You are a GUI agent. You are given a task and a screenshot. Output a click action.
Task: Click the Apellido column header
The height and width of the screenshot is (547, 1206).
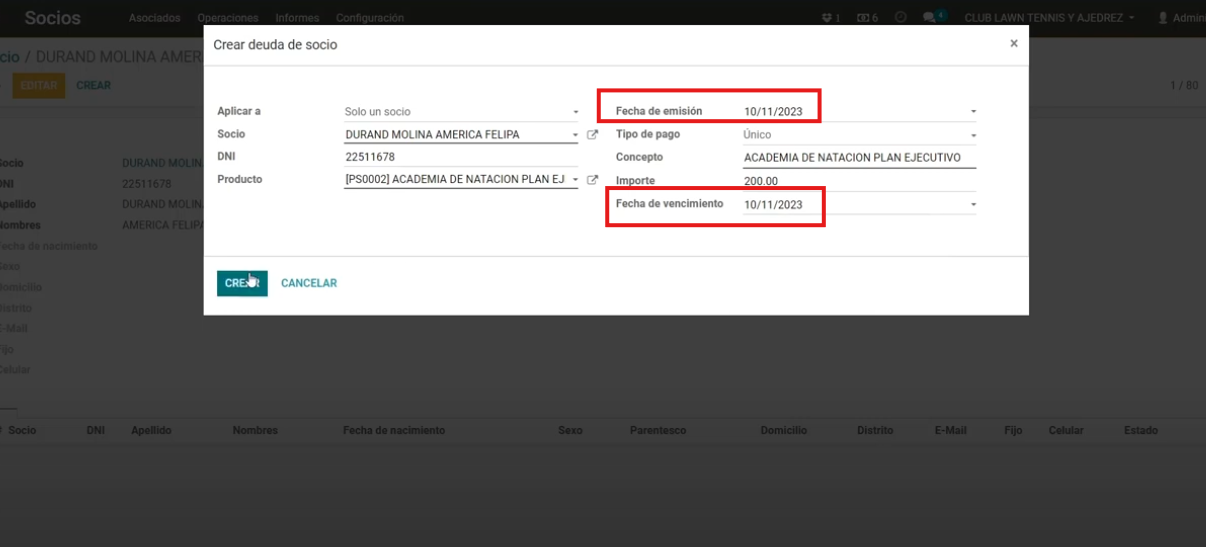click(151, 430)
